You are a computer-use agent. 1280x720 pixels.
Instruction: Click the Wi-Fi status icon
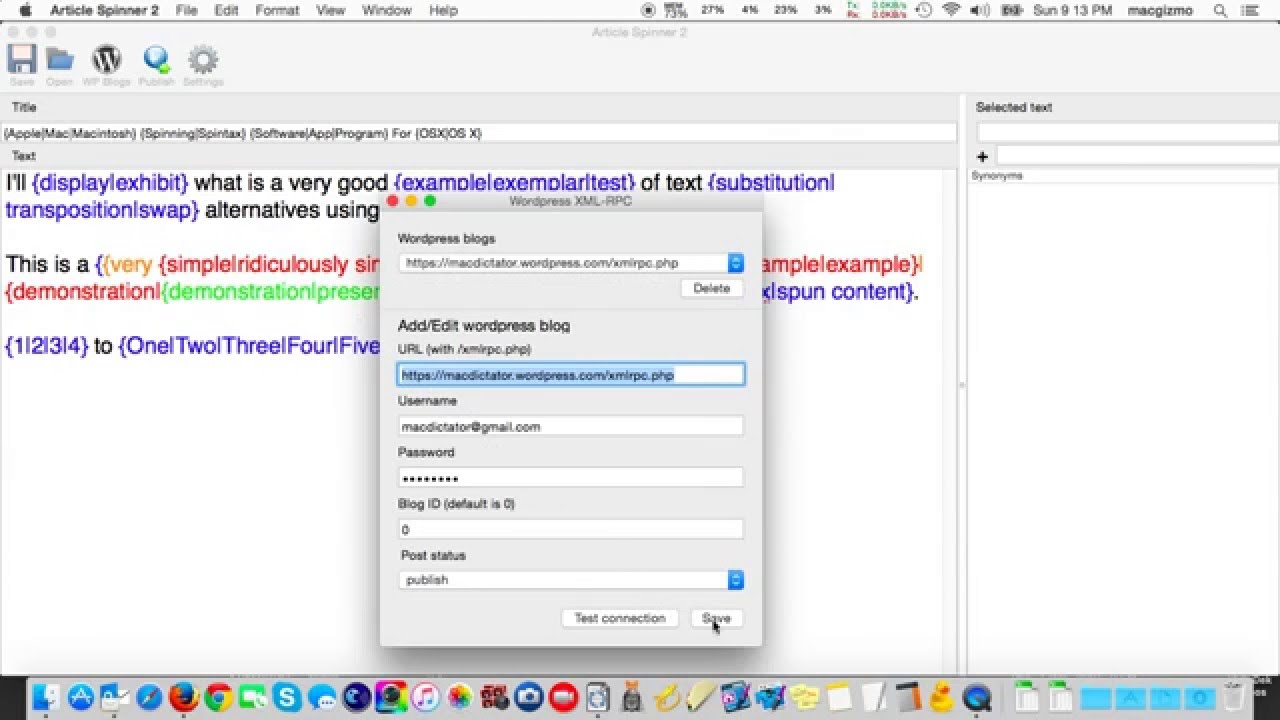[951, 10]
